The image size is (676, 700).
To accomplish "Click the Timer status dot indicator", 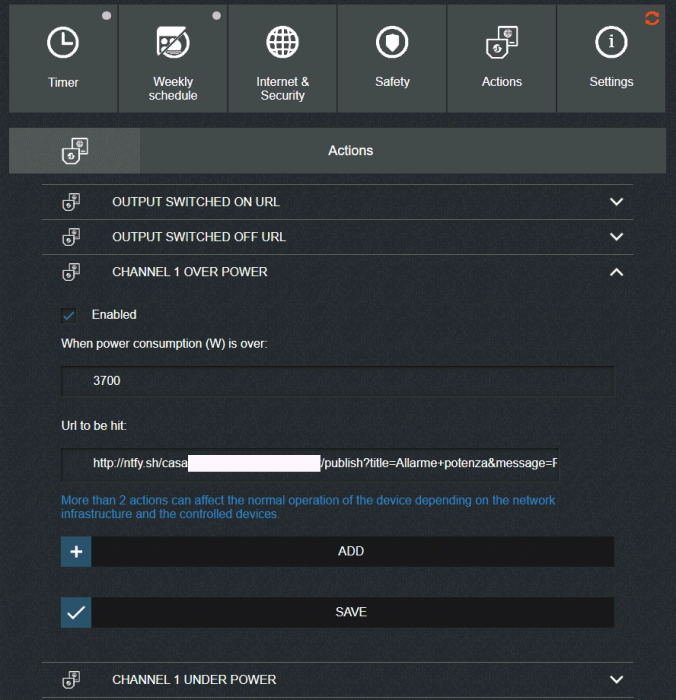I will click(x=106, y=16).
